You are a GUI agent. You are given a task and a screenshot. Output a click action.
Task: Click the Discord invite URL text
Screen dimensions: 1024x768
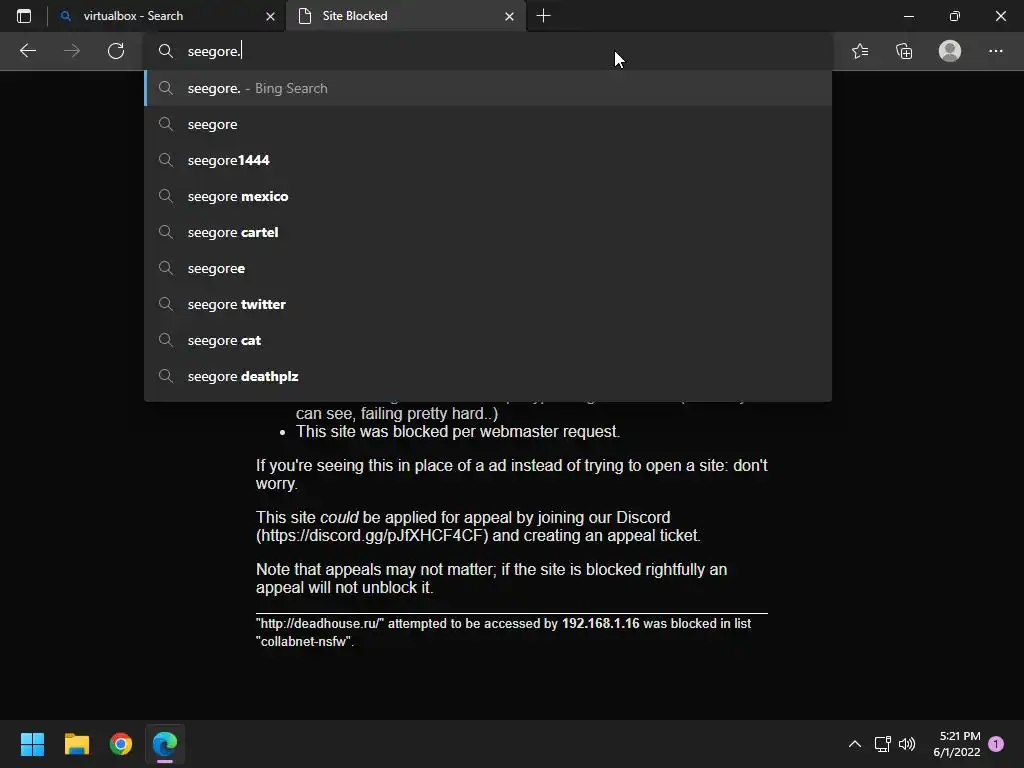(372, 536)
